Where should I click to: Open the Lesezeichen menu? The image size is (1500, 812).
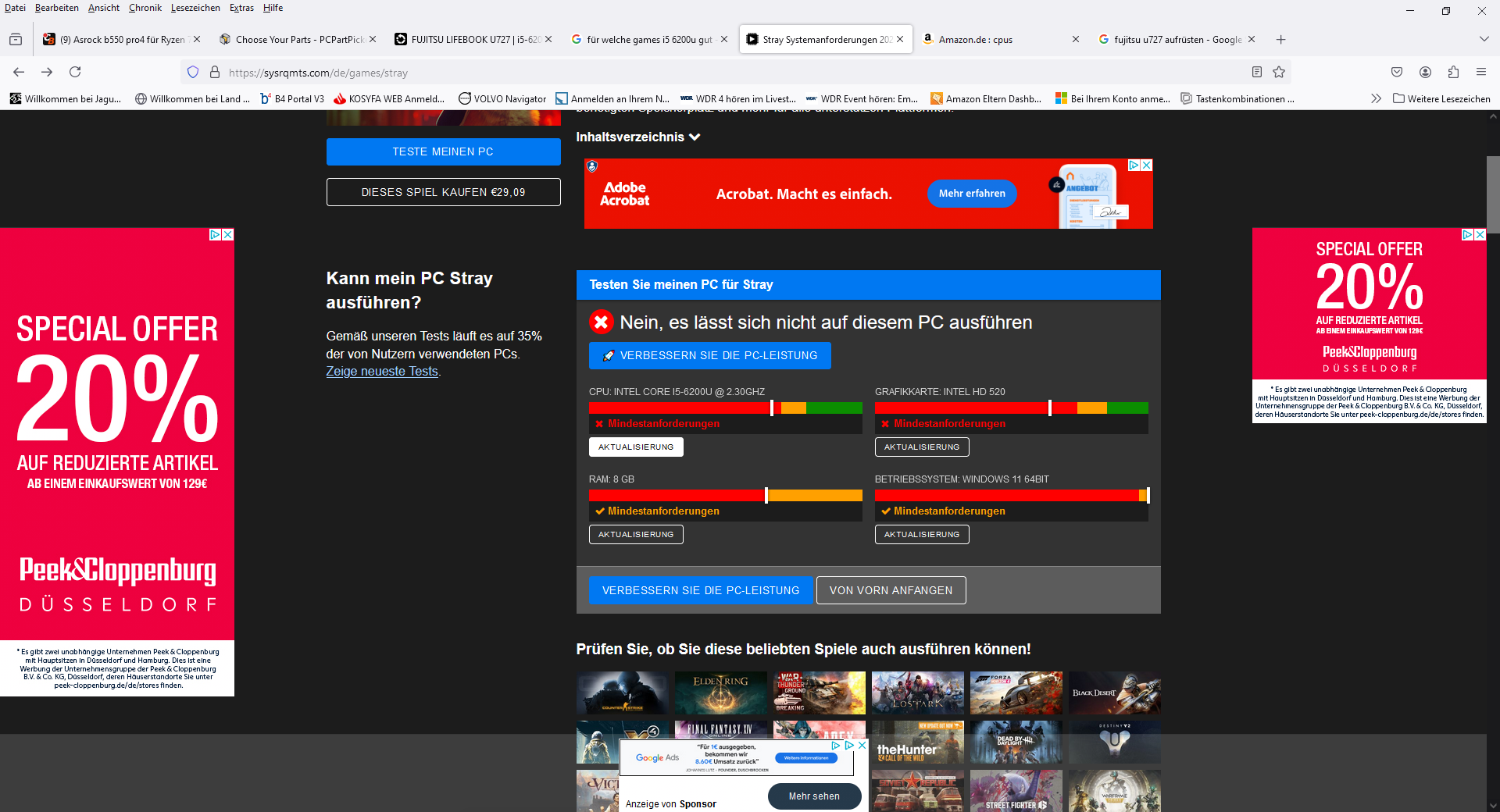(x=195, y=8)
